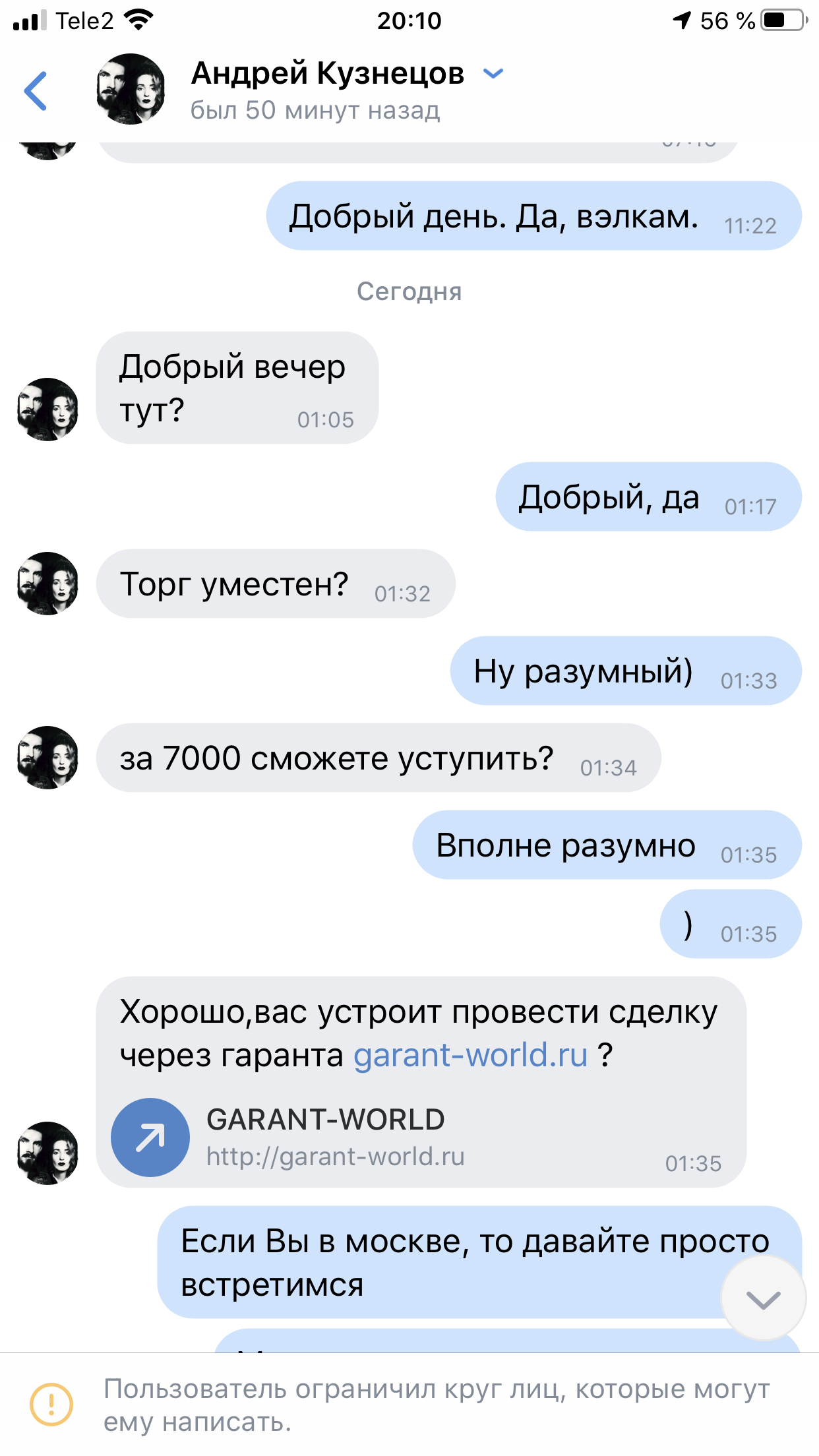
Task: Tap avatar beside the garant-world message
Action: [x=47, y=1153]
